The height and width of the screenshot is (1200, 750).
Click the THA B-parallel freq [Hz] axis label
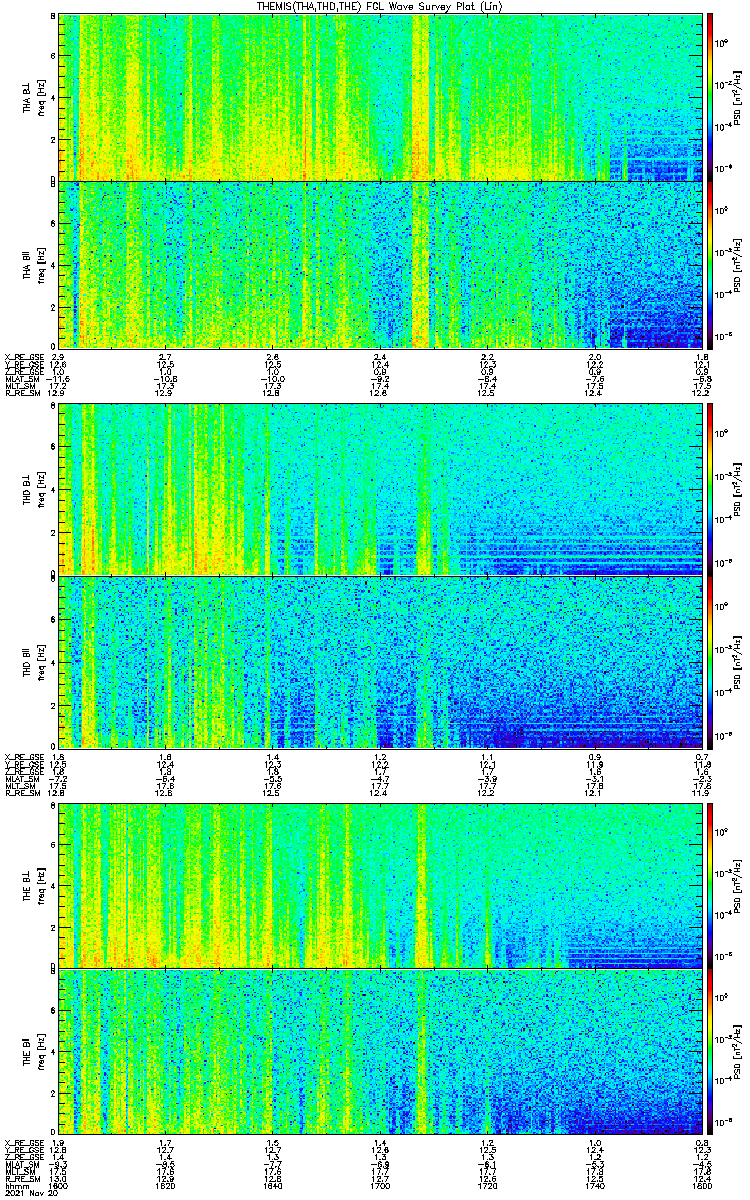tap(40, 264)
